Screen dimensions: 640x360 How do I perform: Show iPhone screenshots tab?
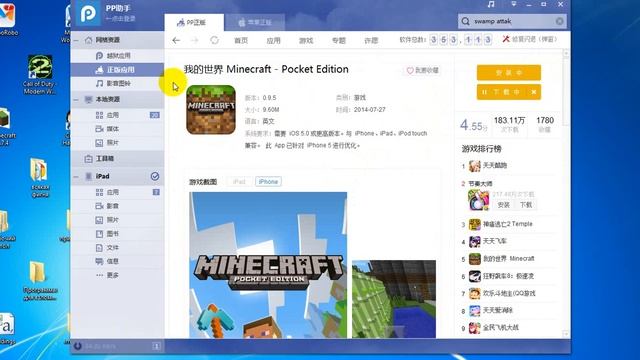(x=268, y=182)
